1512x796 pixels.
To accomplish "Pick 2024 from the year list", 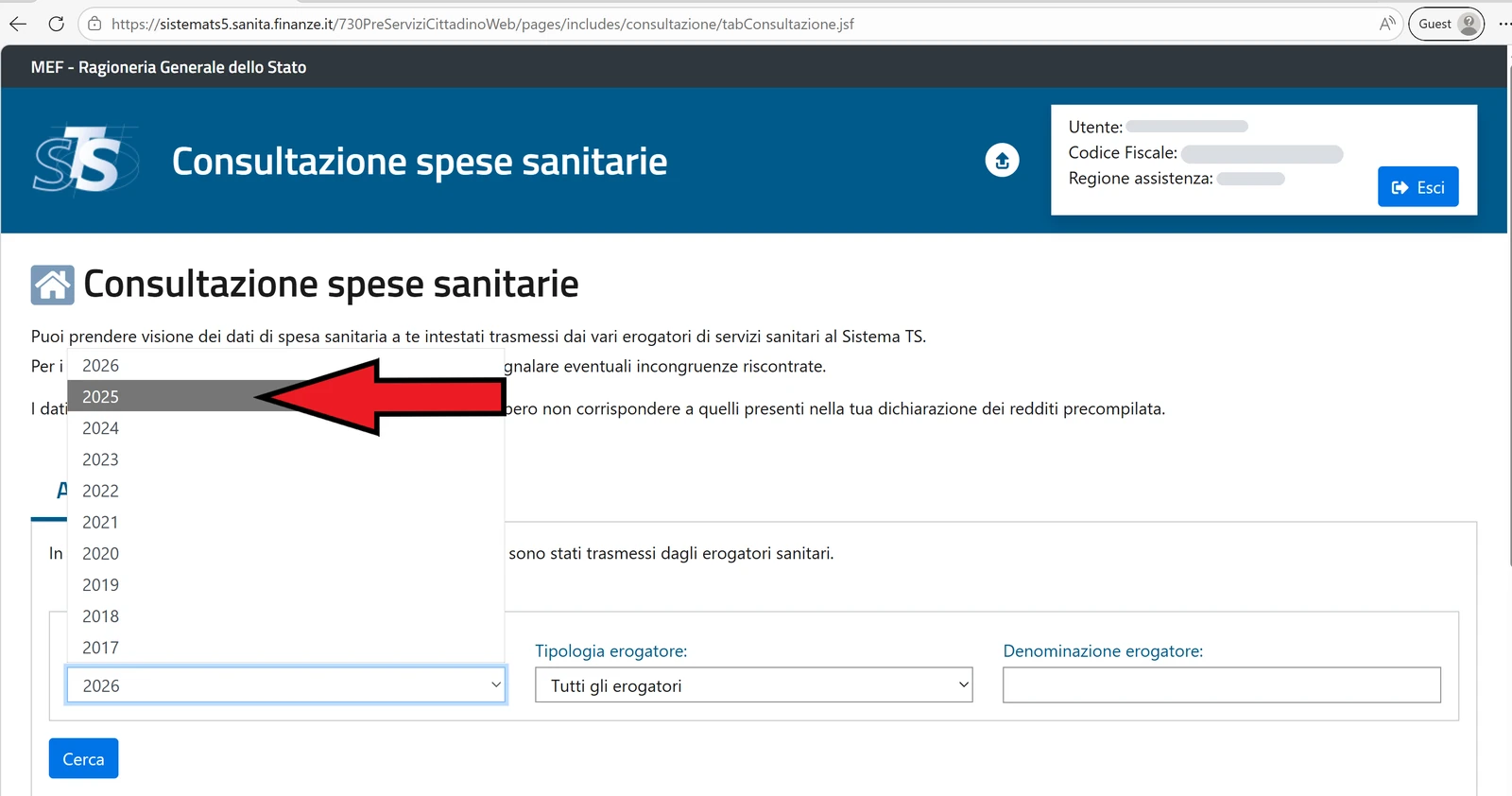I will click(x=285, y=428).
